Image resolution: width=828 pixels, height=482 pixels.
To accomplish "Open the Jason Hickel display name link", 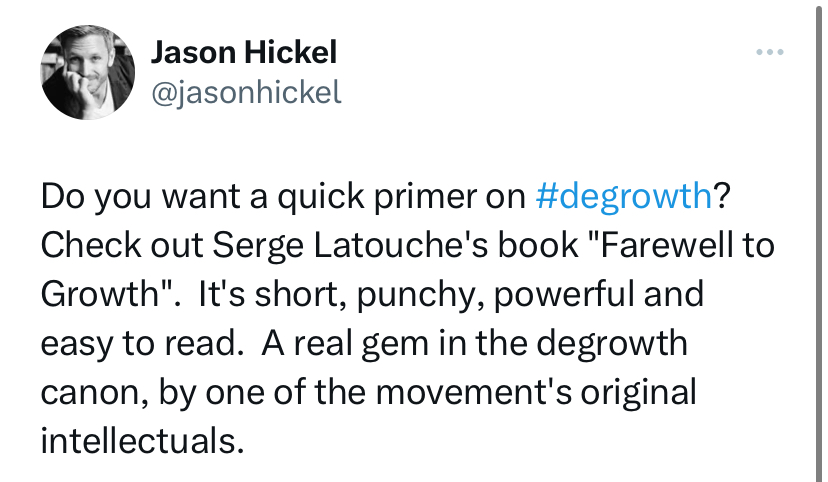I will click(x=243, y=52).
